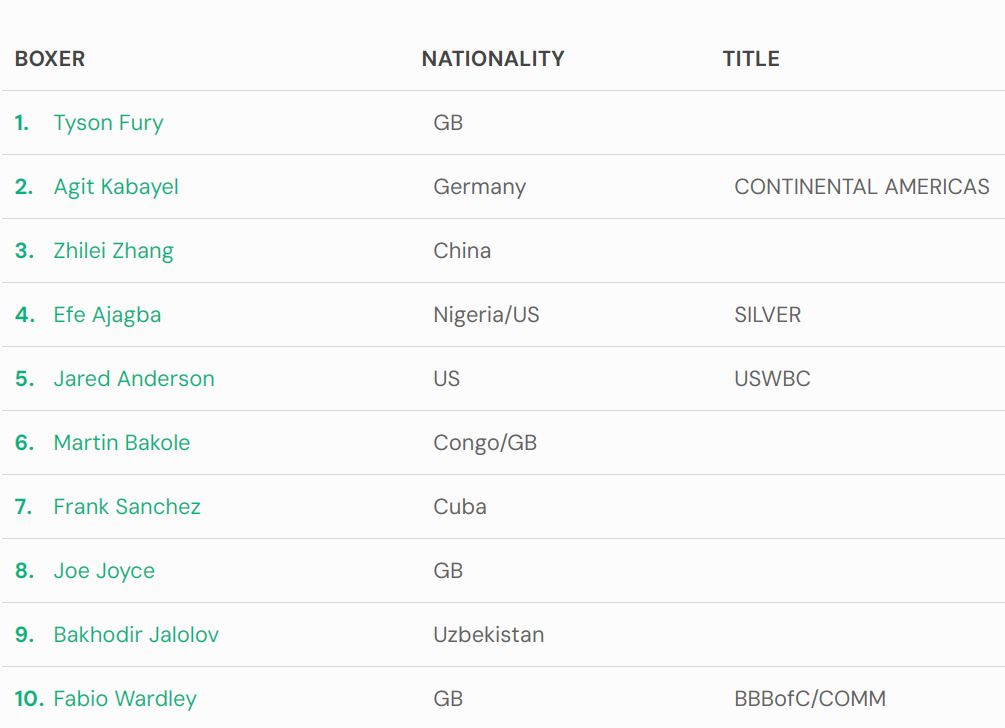Open Joe Joyce profile link

[x=104, y=571]
